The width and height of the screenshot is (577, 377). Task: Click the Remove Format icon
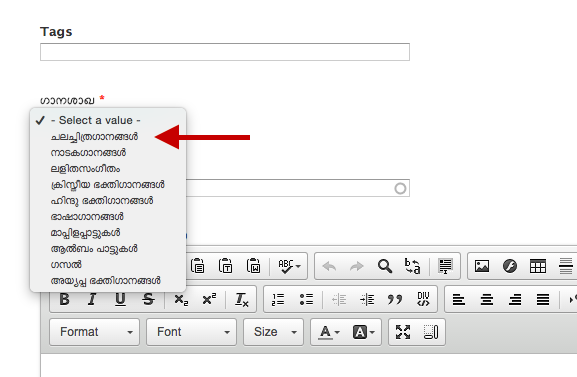pos(242,299)
